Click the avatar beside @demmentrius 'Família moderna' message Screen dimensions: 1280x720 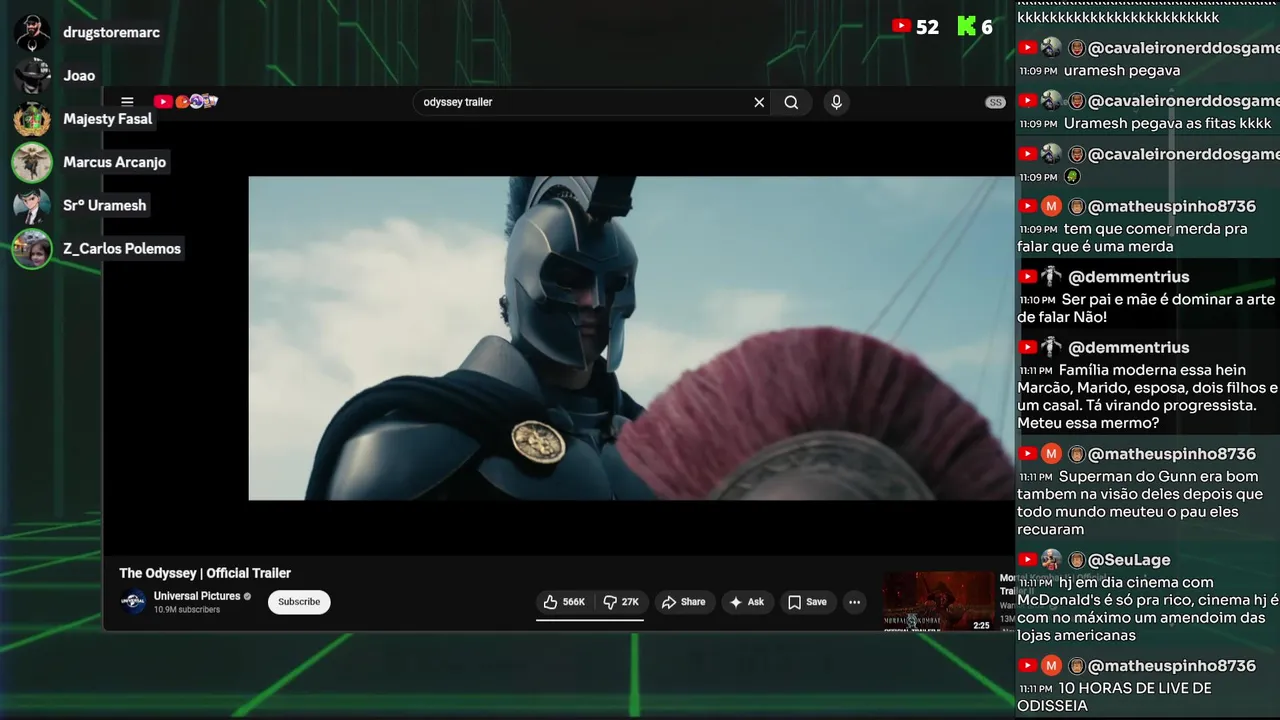click(x=1051, y=347)
